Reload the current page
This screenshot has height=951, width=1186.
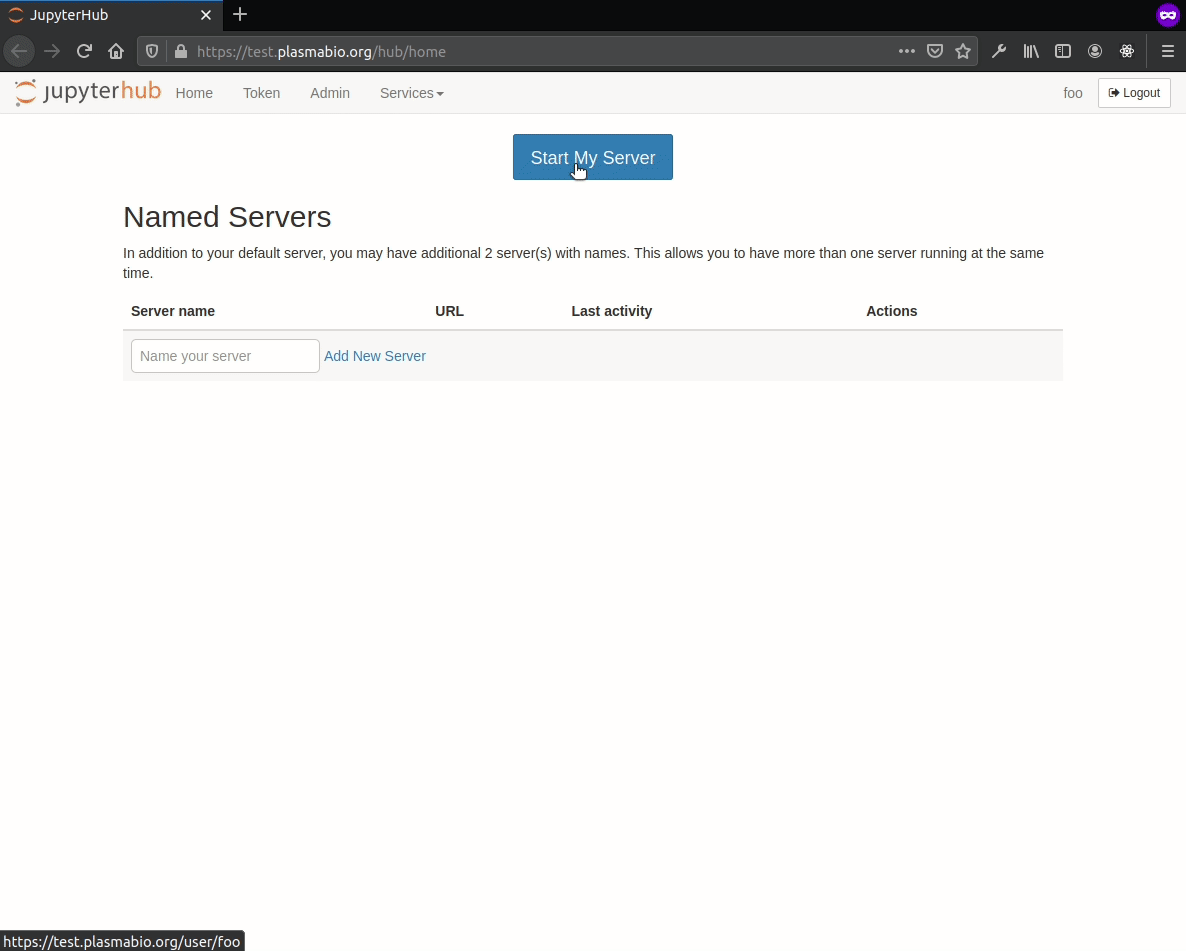coord(84,51)
